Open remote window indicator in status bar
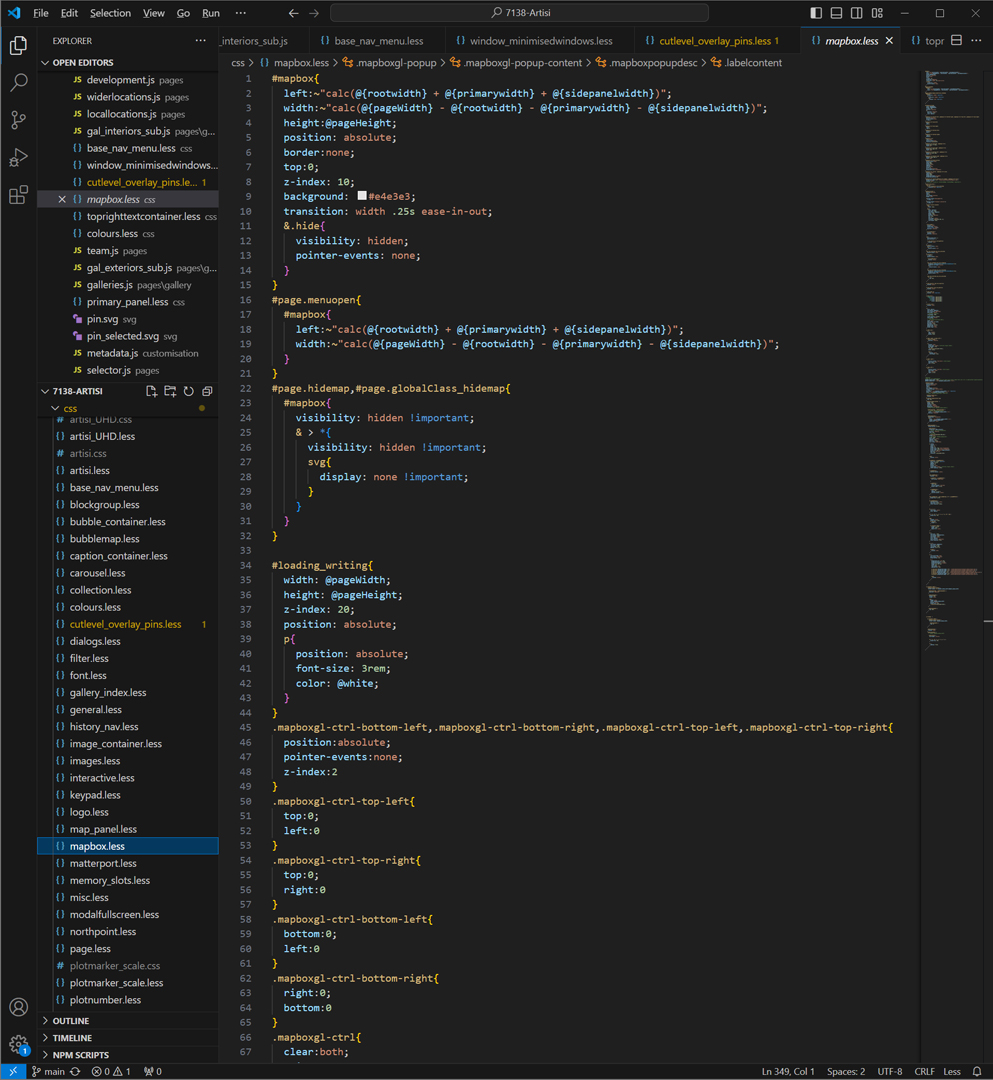Image resolution: width=993 pixels, height=1080 pixels. point(13,1072)
